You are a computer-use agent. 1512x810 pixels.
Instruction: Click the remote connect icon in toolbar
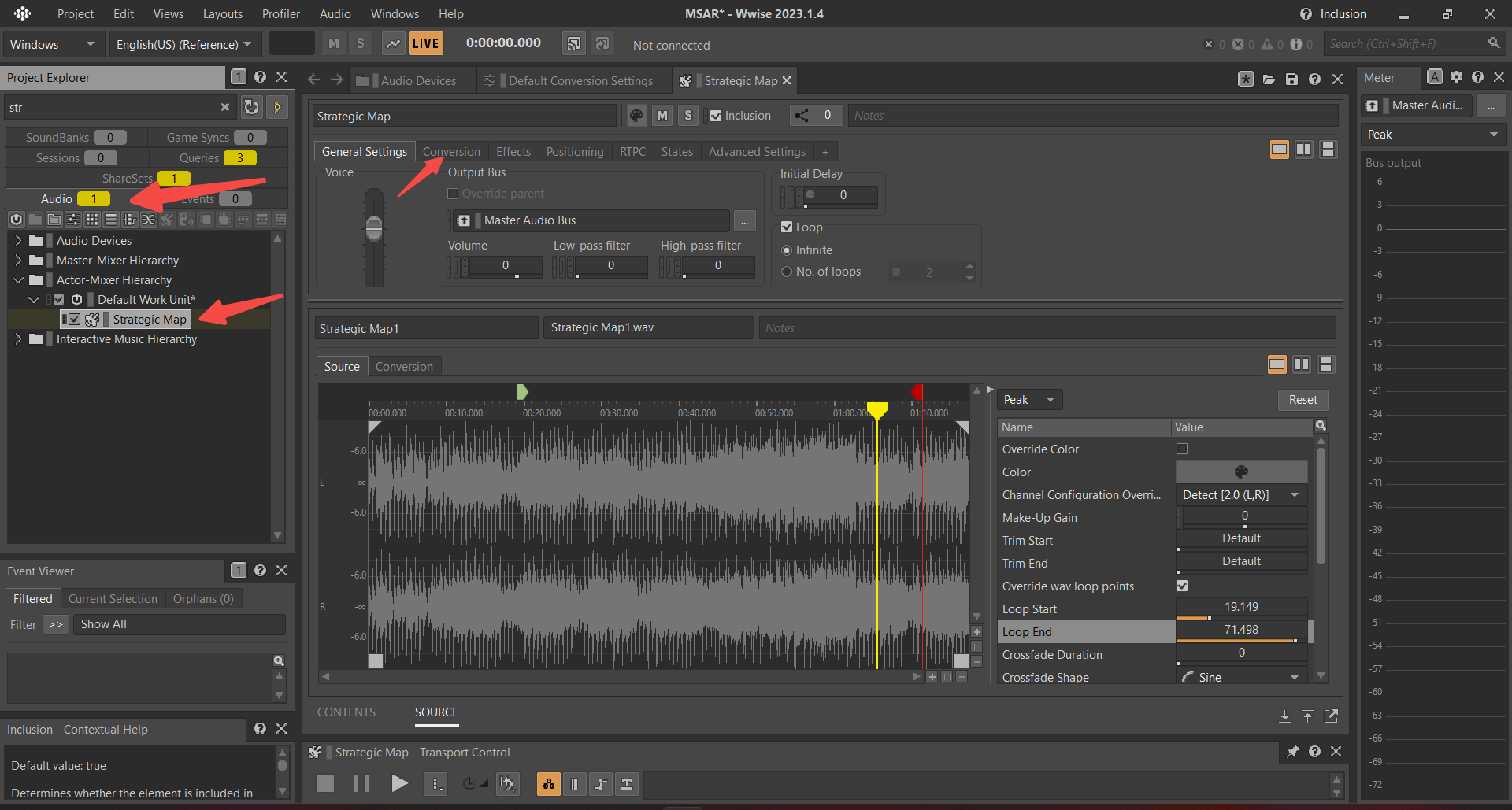(x=574, y=44)
